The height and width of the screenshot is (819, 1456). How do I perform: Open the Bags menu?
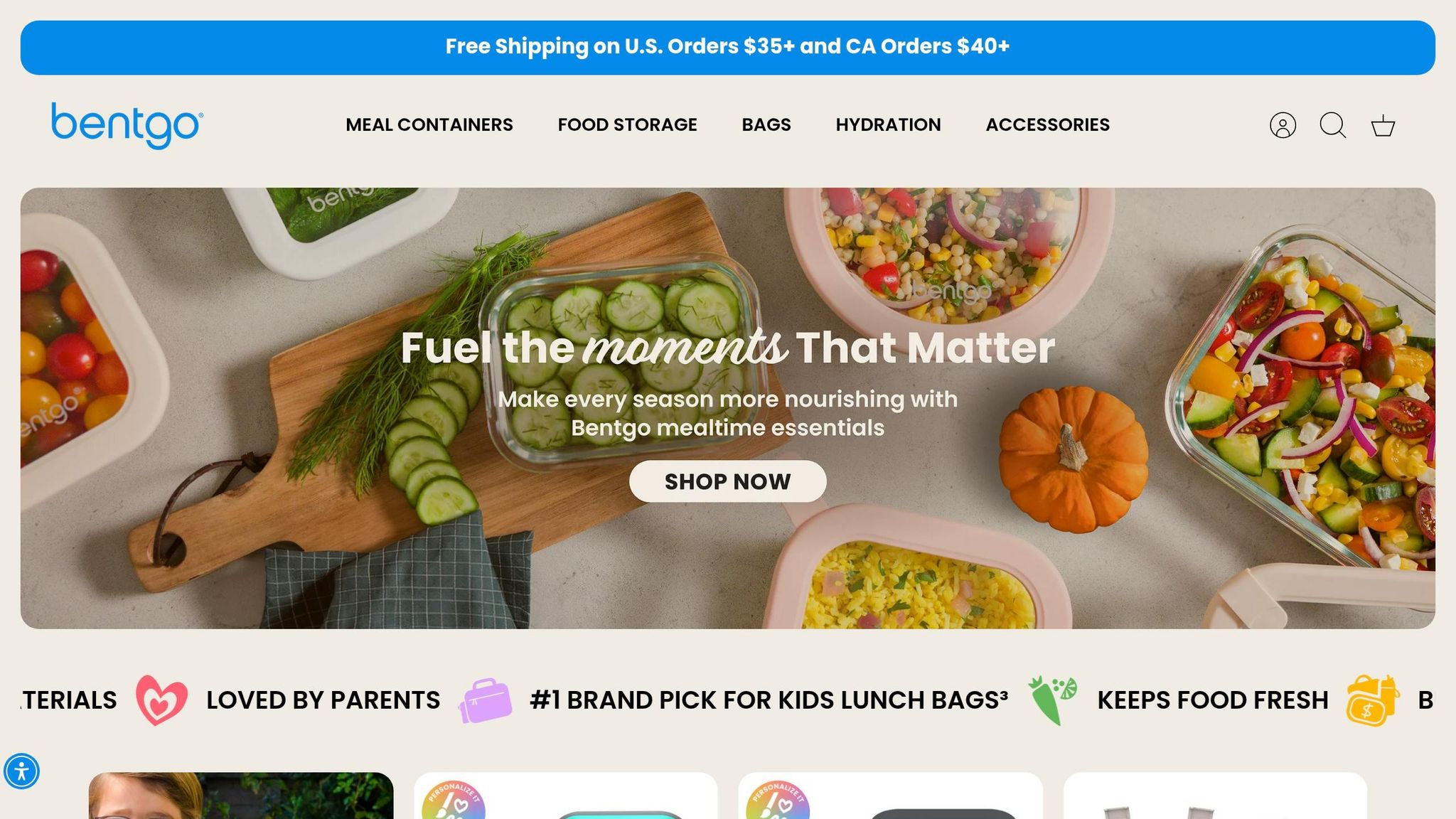pos(766,124)
